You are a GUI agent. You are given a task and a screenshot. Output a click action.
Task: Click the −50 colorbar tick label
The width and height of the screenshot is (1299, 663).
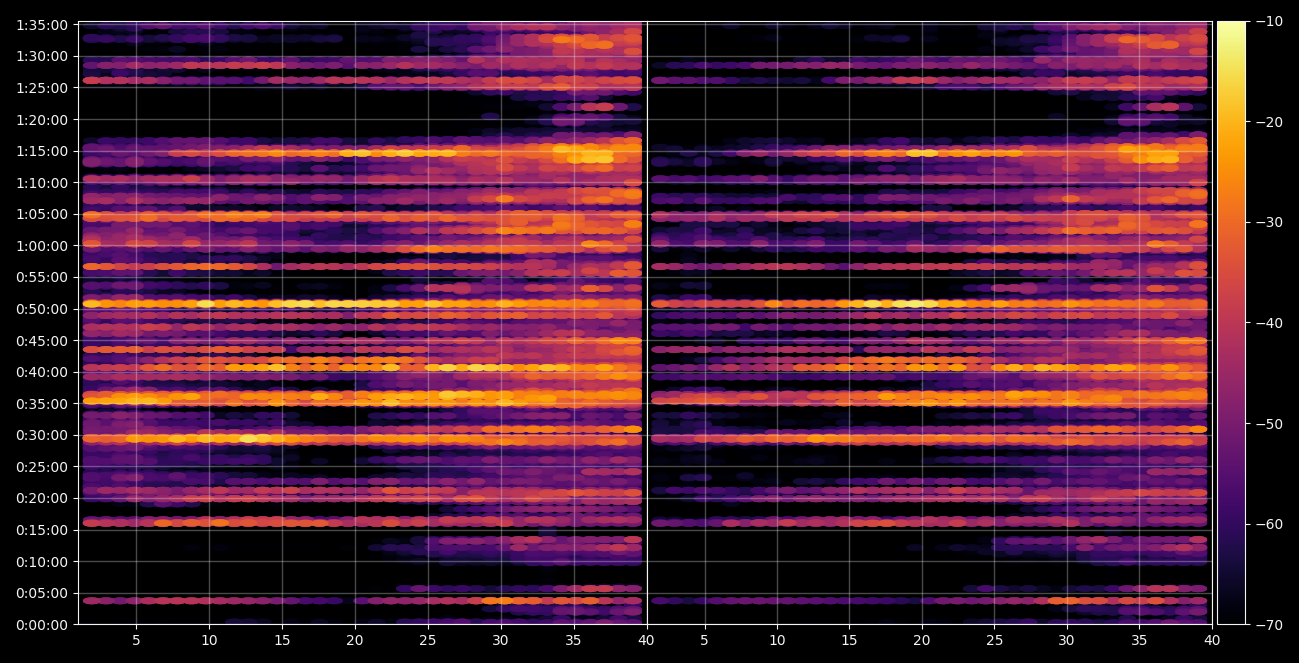click(1269, 424)
